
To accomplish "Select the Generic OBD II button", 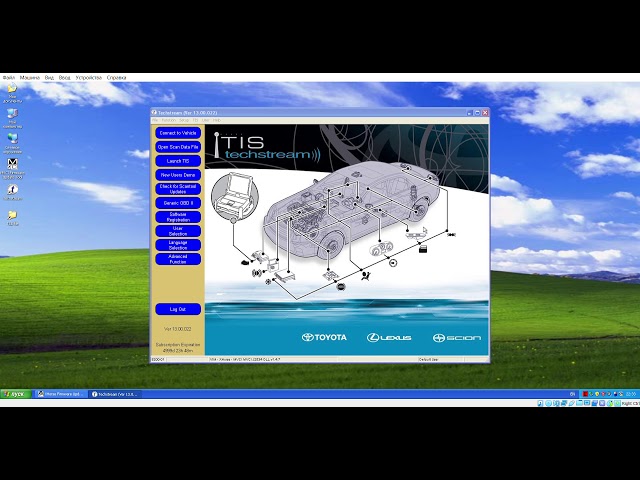I will 178,203.
